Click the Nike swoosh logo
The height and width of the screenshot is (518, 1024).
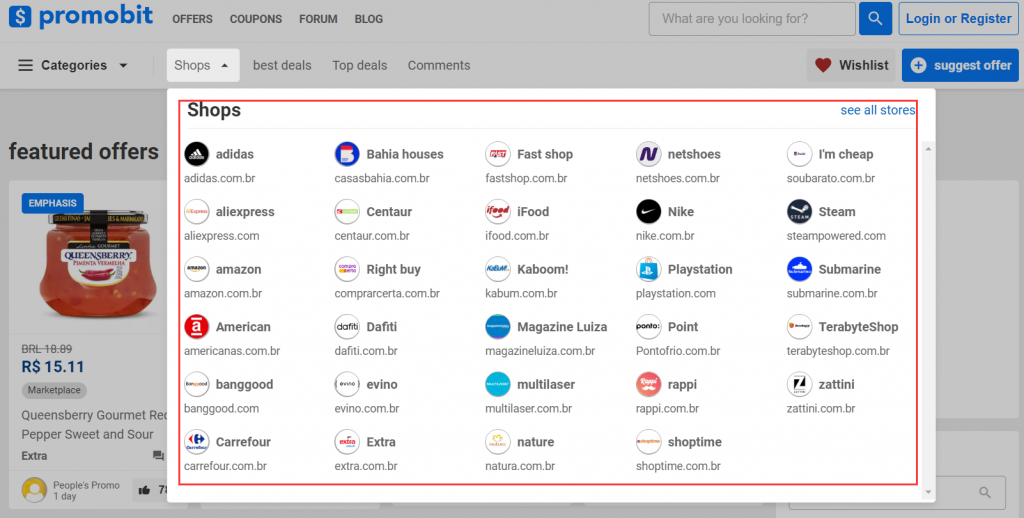click(x=648, y=212)
